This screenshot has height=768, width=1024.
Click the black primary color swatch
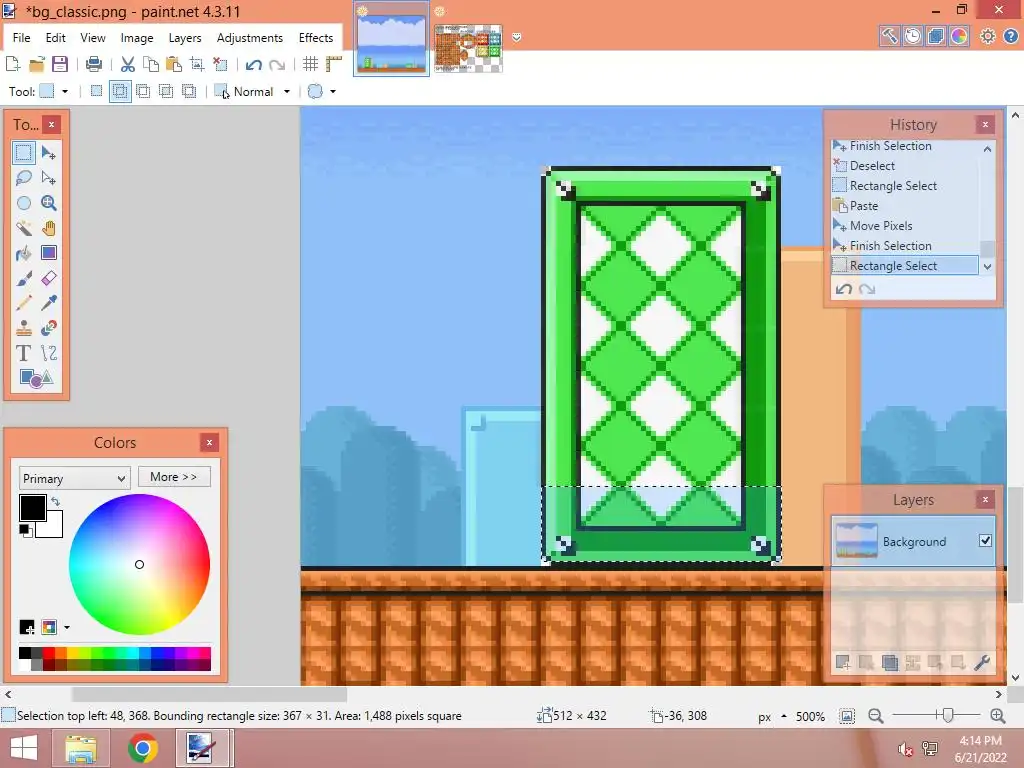pos(32,507)
